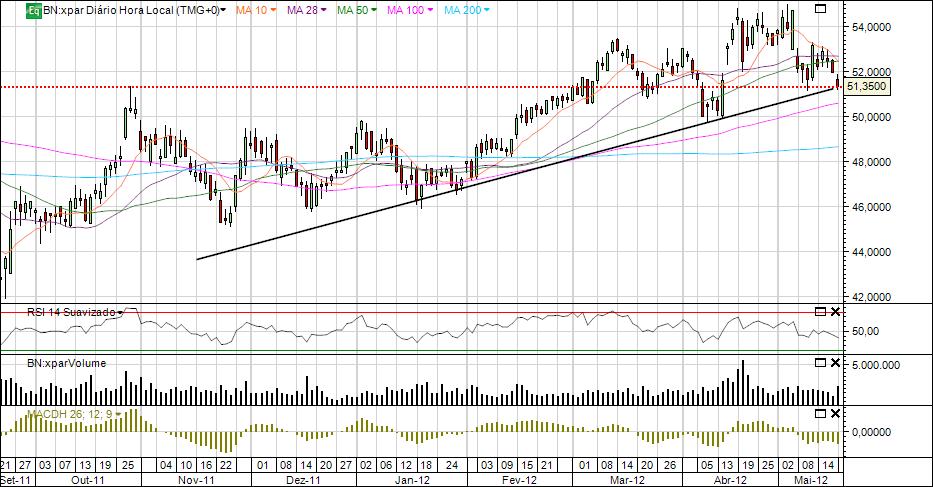Maximize the MACDH indicator panel
This screenshot has width=933, height=487.
click(x=821, y=414)
